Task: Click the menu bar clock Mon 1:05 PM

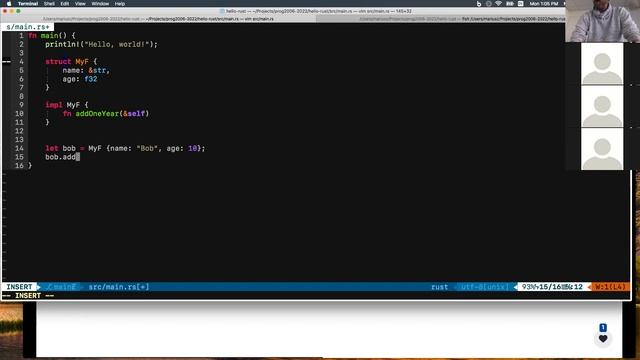Action: point(544,4)
